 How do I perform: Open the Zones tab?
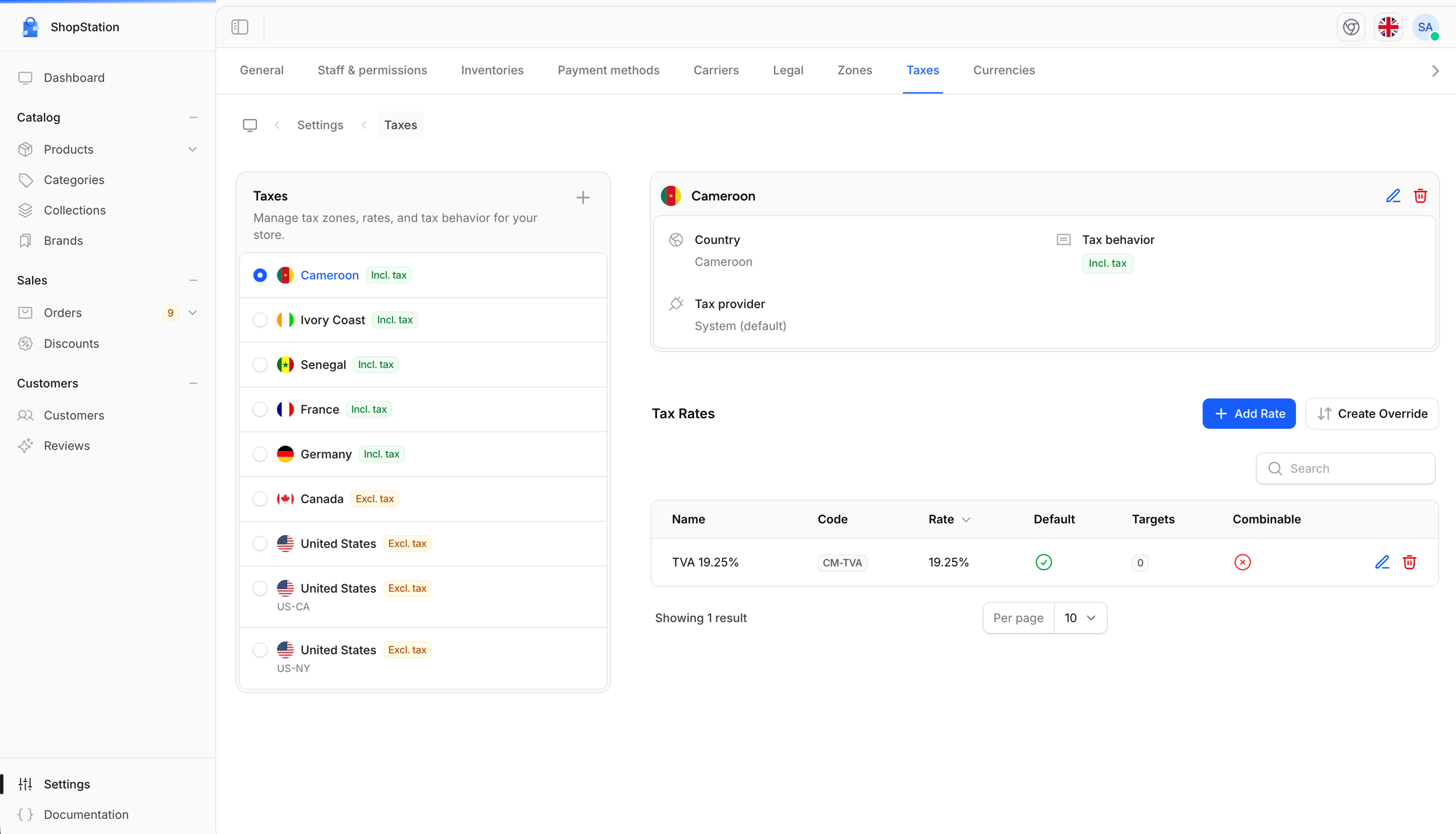tap(854, 70)
